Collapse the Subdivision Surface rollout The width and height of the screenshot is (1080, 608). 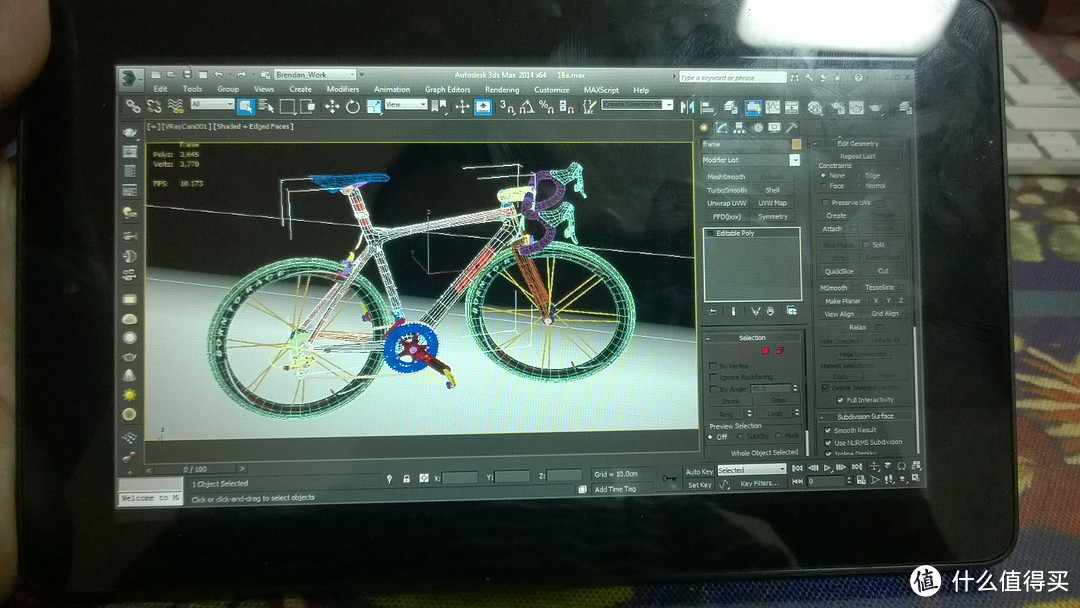point(865,417)
